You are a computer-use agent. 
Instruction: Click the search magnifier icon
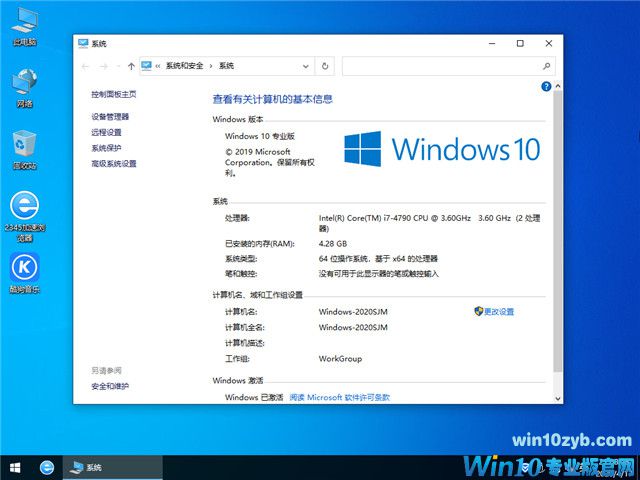tap(547, 66)
